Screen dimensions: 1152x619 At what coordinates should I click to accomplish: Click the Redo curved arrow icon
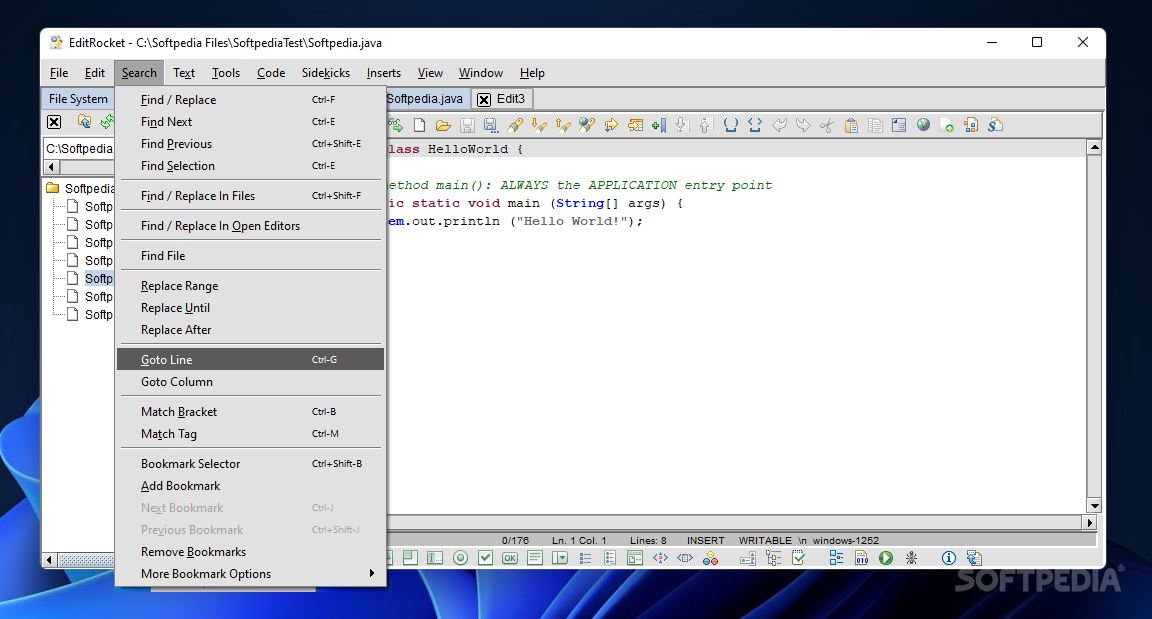click(x=803, y=126)
